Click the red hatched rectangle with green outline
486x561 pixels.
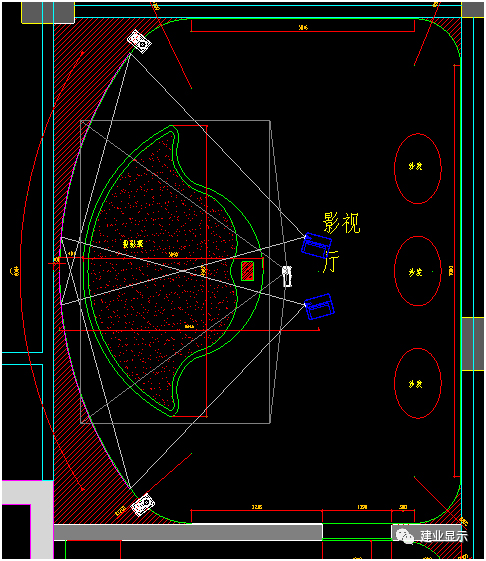(247, 271)
